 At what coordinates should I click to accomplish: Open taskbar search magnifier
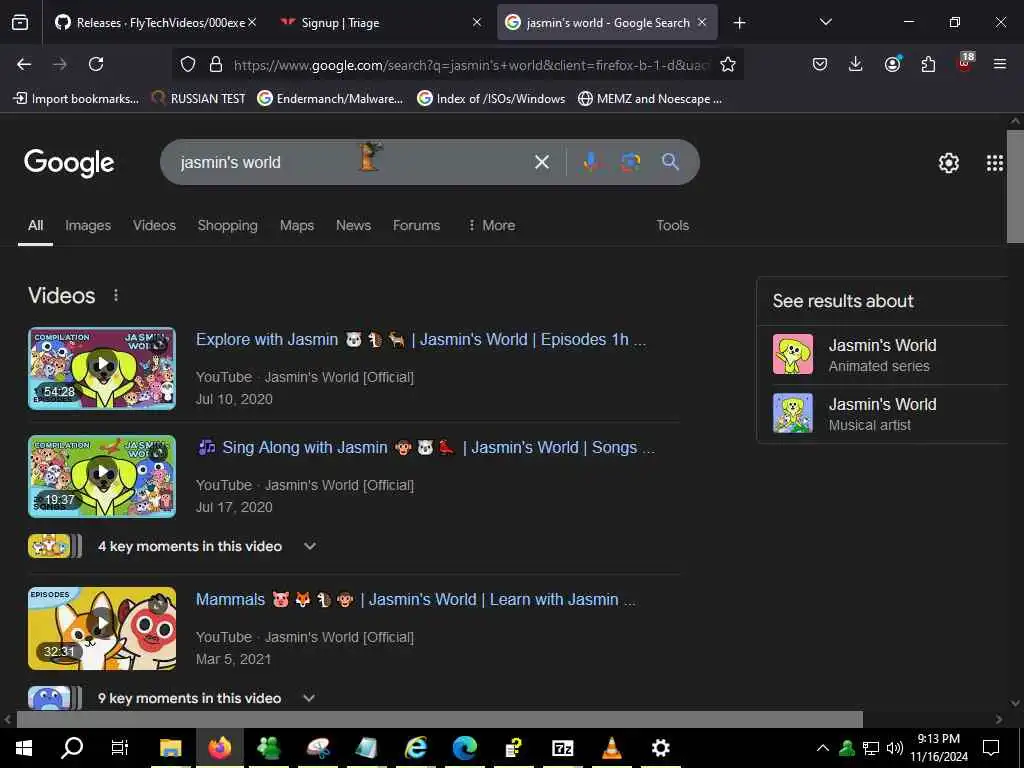point(72,748)
